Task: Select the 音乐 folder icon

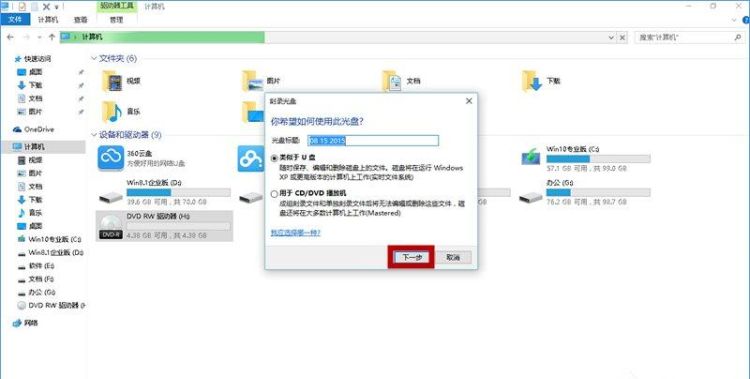Action: click(112, 112)
